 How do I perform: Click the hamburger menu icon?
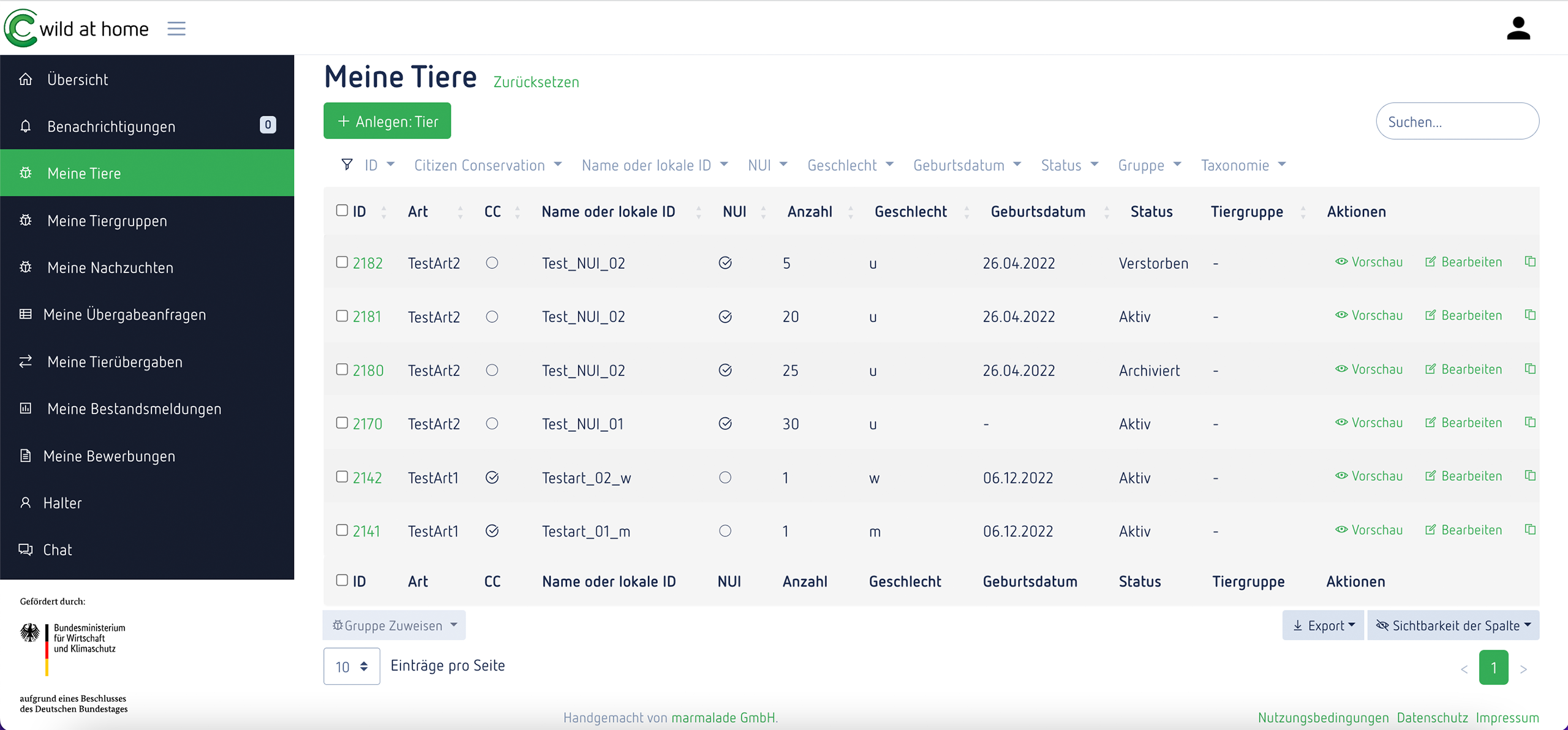point(176,28)
